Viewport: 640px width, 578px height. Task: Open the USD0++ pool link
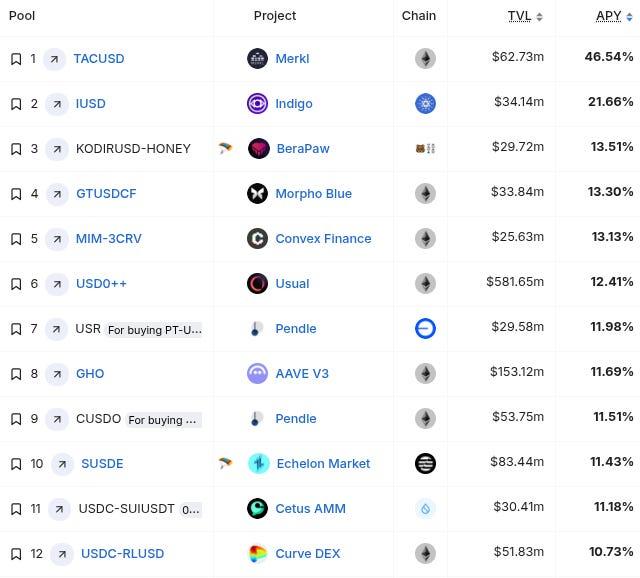coord(101,284)
